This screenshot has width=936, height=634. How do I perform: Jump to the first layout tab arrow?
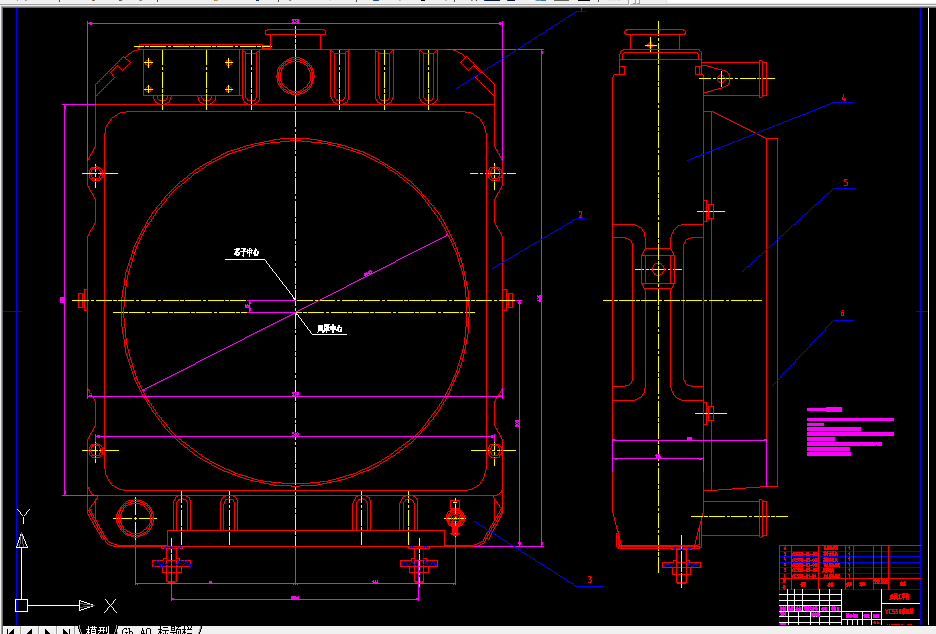coord(11,630)
